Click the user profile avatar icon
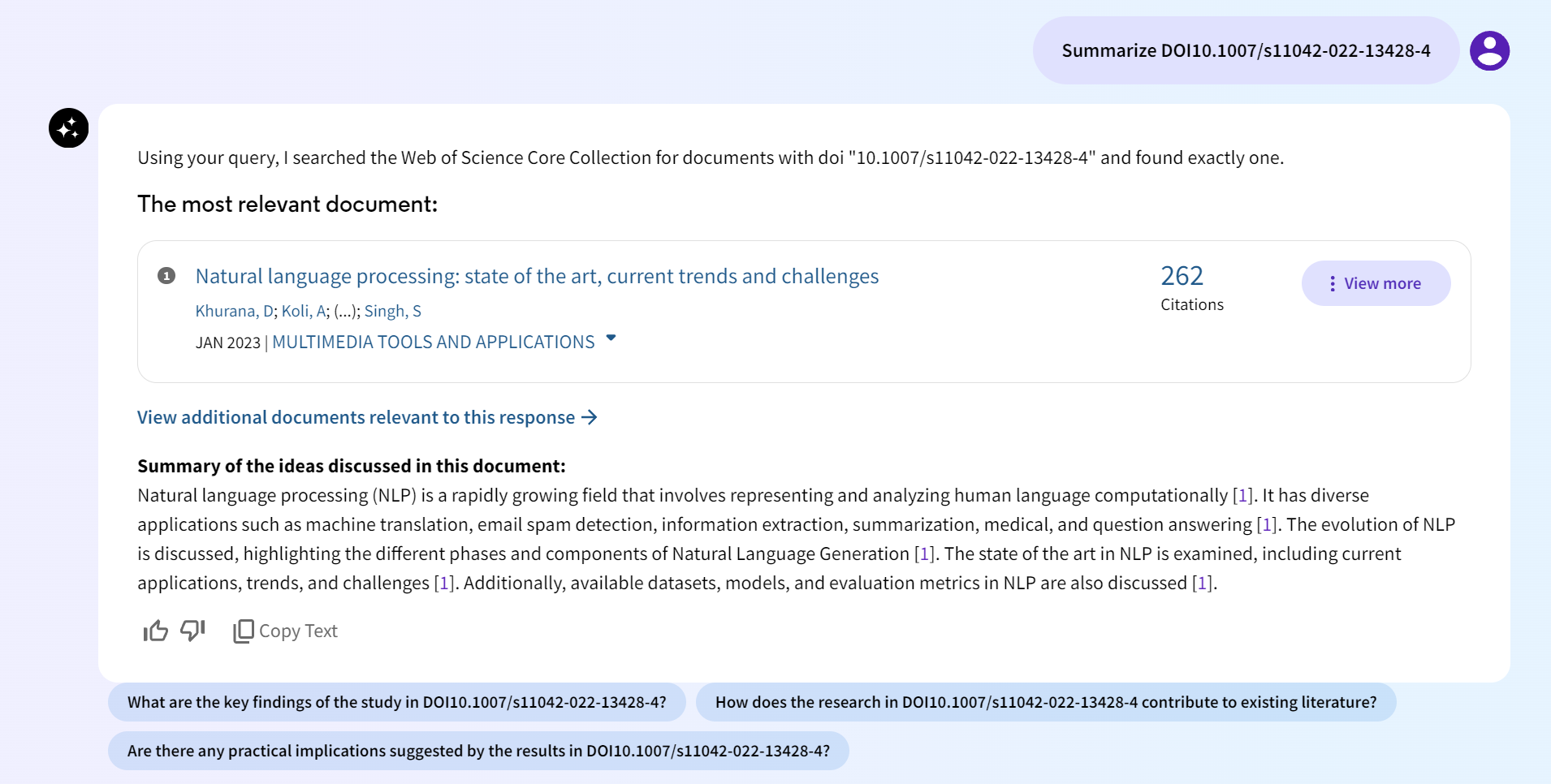The height and width of the screenshot is (784, 1551). [x=1489, y=51]
